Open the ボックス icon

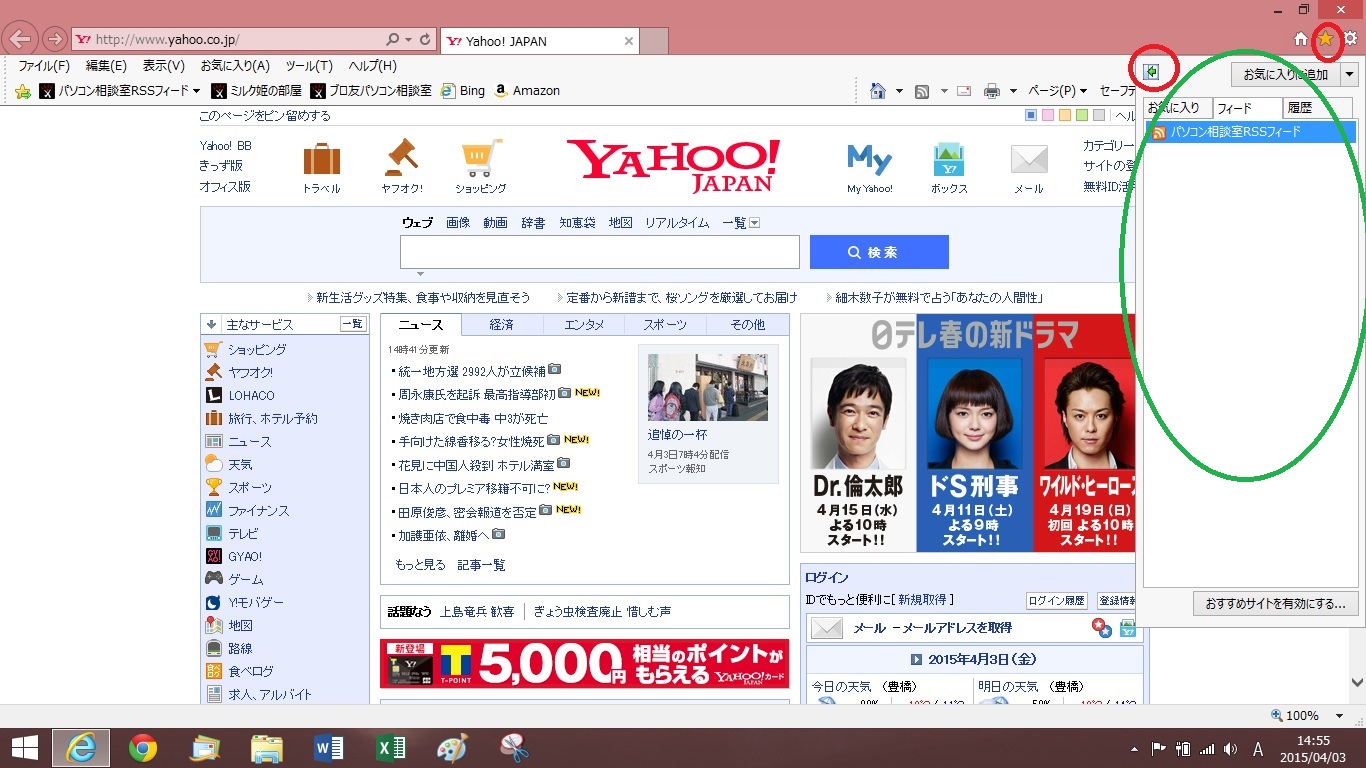click(x=948, y=160)
